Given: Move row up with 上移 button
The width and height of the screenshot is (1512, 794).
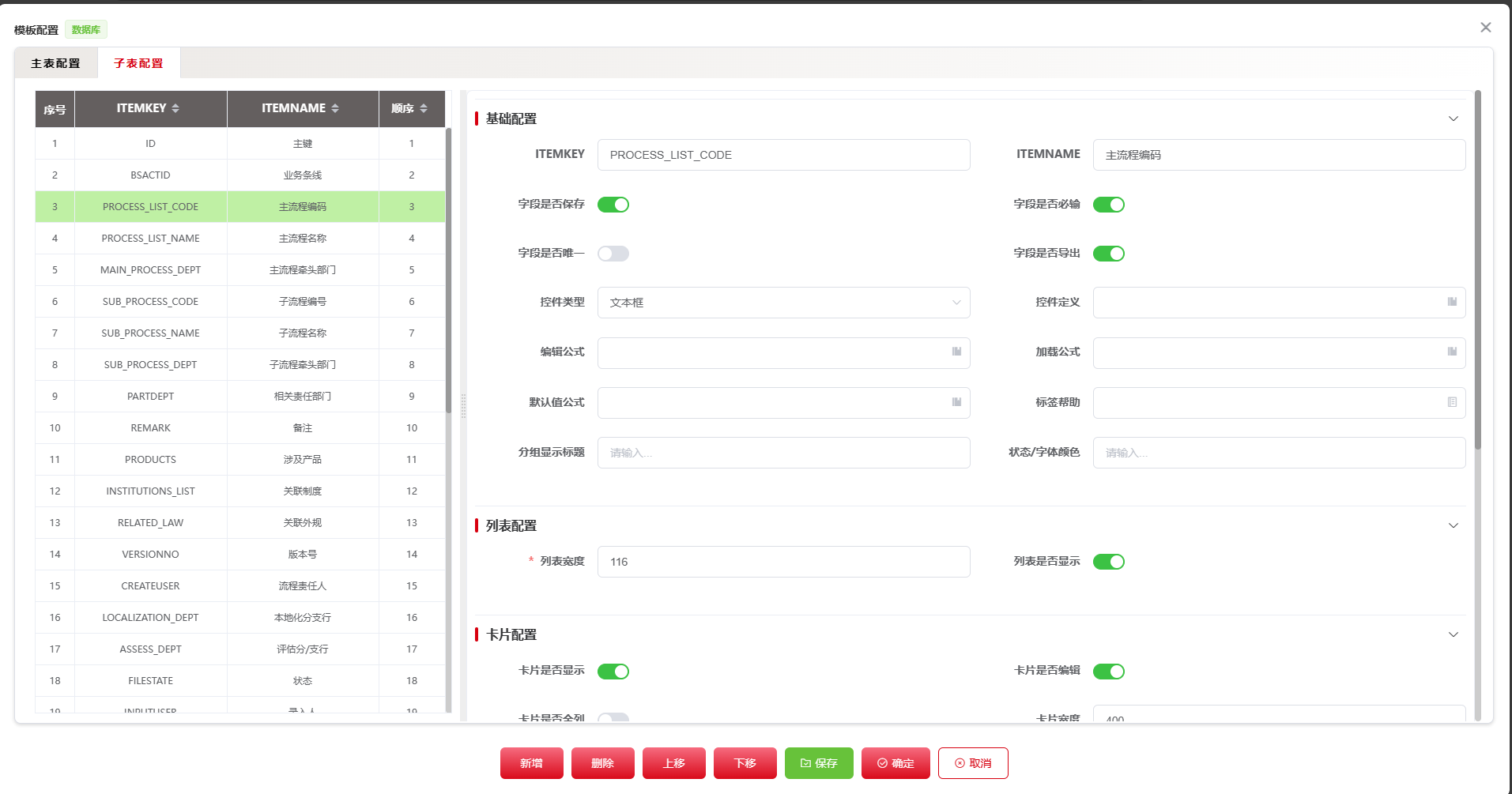Looking at the screenshot, I should [x=674, y=763].
